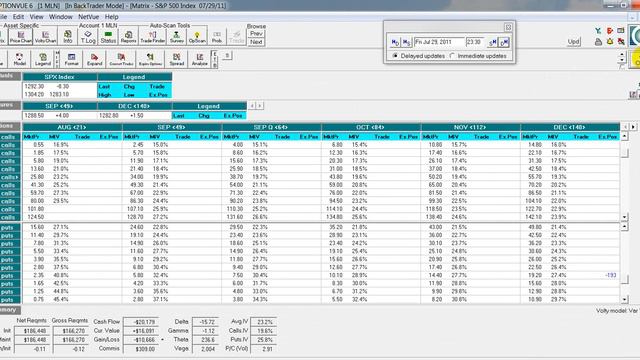Screen dimensions: 640x360
Task: Open the Expire Options tool
Action: click(150, 59)
